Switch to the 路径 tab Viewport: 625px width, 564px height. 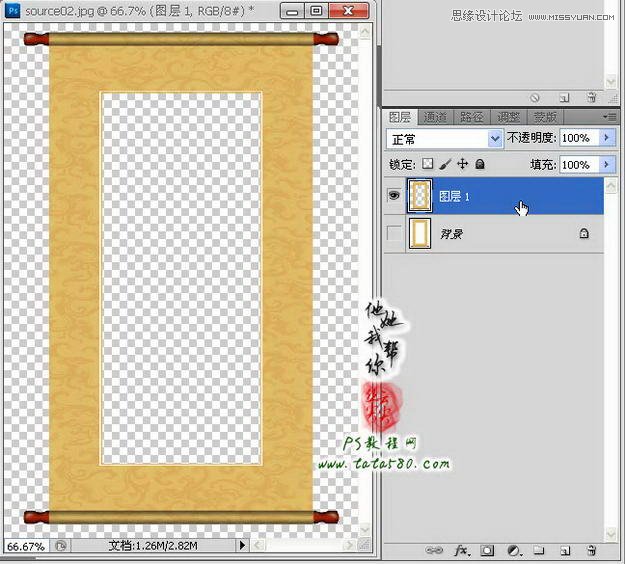click(472, 117)
